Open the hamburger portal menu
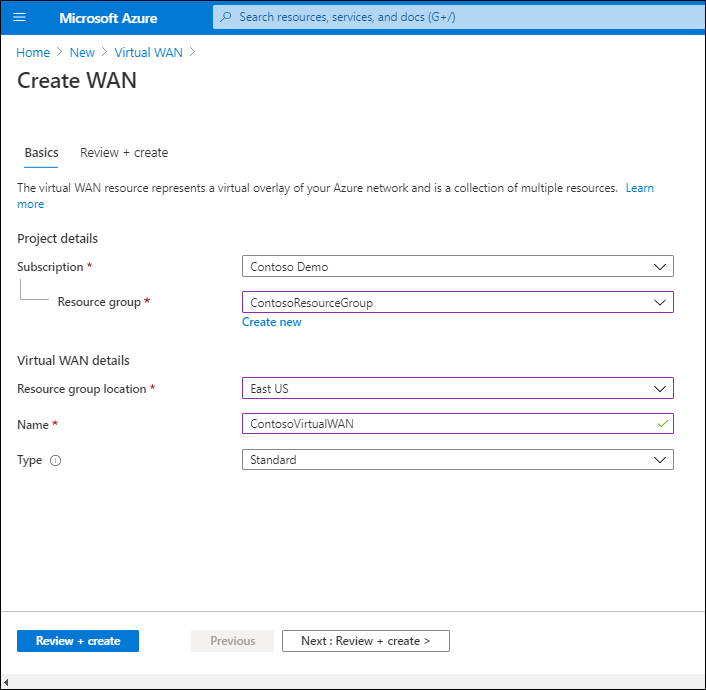Viewport: 706px width, 690px height. [x=19, y=18]
